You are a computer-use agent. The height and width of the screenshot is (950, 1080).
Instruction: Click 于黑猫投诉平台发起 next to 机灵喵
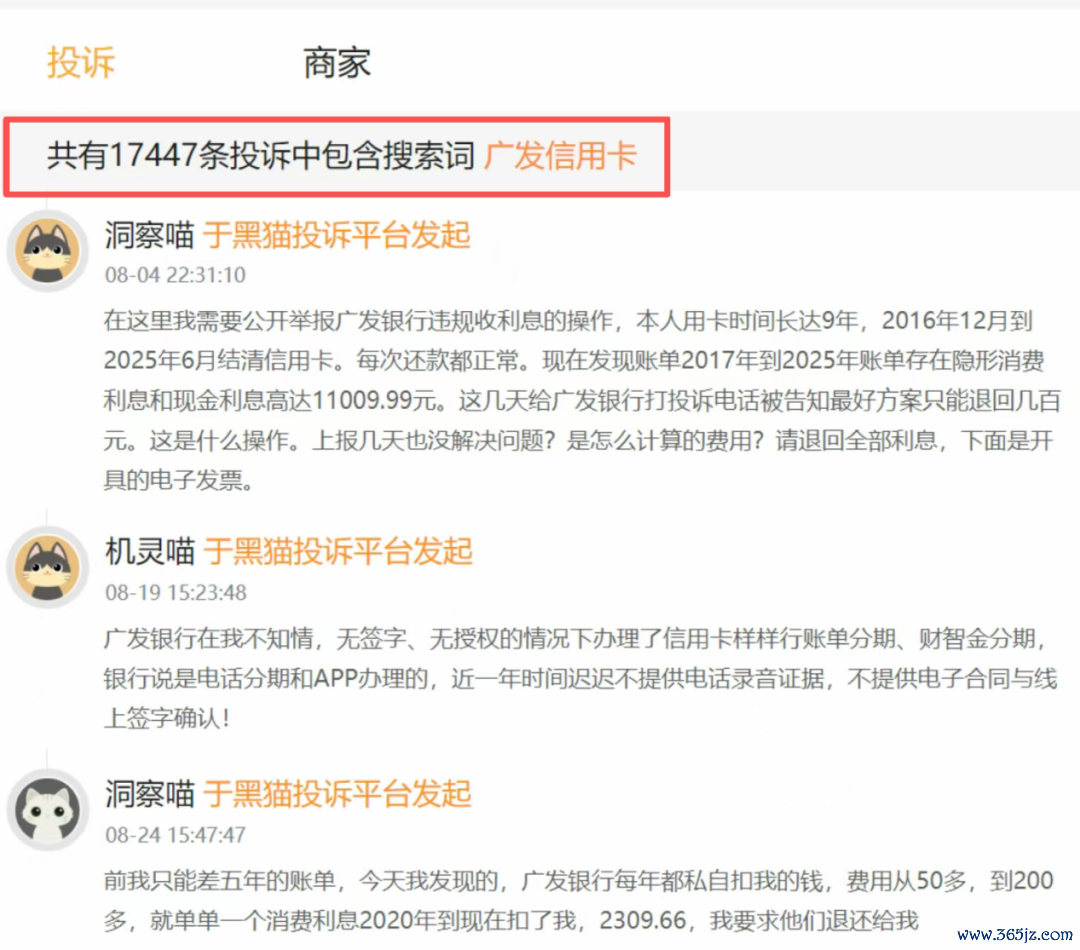pos(338,552)
